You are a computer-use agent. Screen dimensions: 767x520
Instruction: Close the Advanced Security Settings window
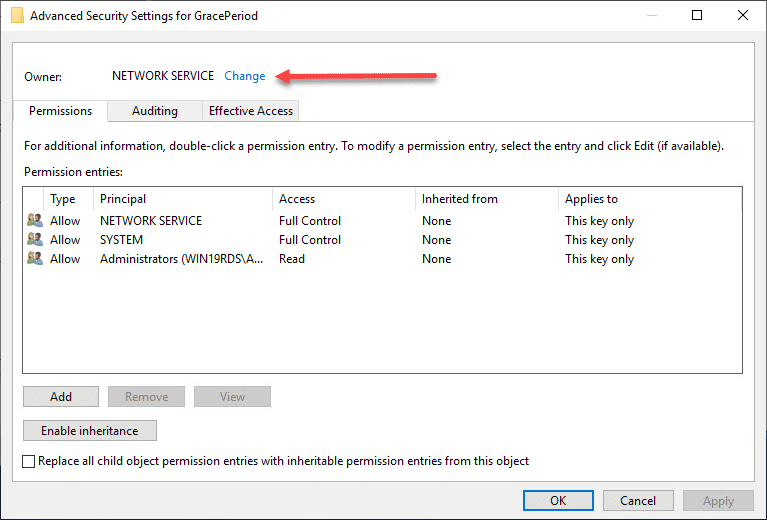742,15
